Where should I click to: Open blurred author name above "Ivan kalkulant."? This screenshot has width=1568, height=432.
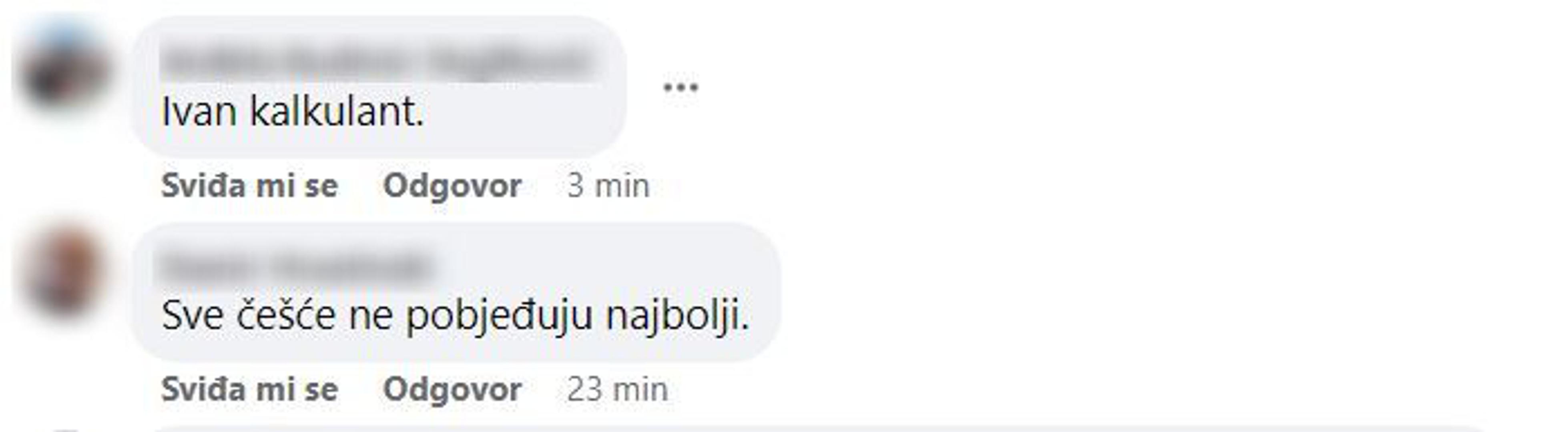click(377, 61)
